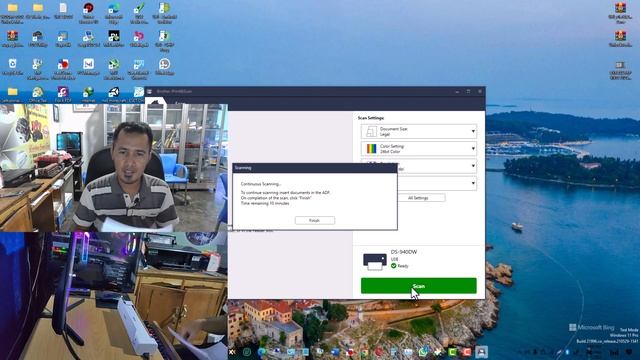
Task: Click the rainbow Color Setting swatch icon
Action: (x=371, y=149)
